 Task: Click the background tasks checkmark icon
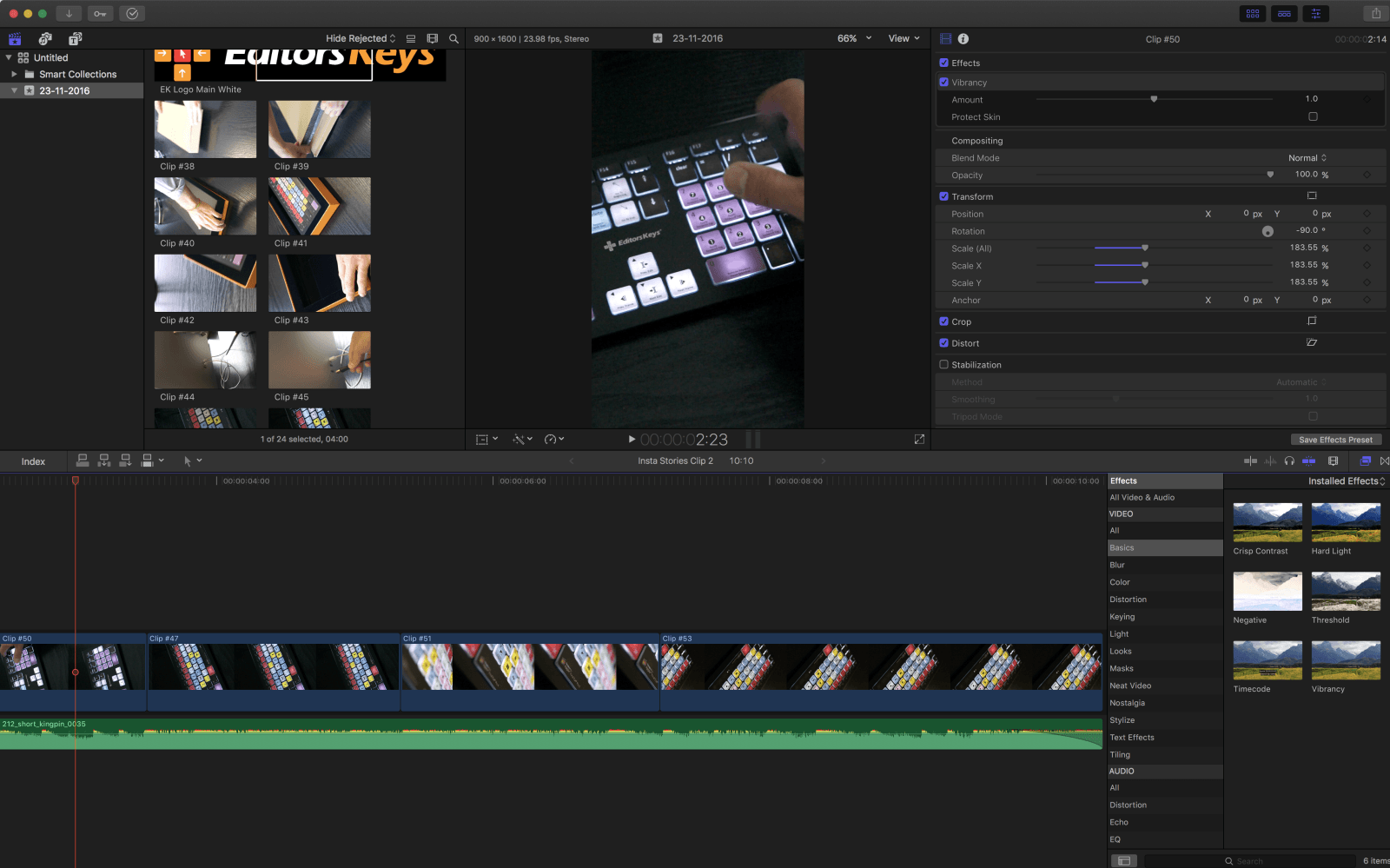pyautogui.click(x=132, y=13)
